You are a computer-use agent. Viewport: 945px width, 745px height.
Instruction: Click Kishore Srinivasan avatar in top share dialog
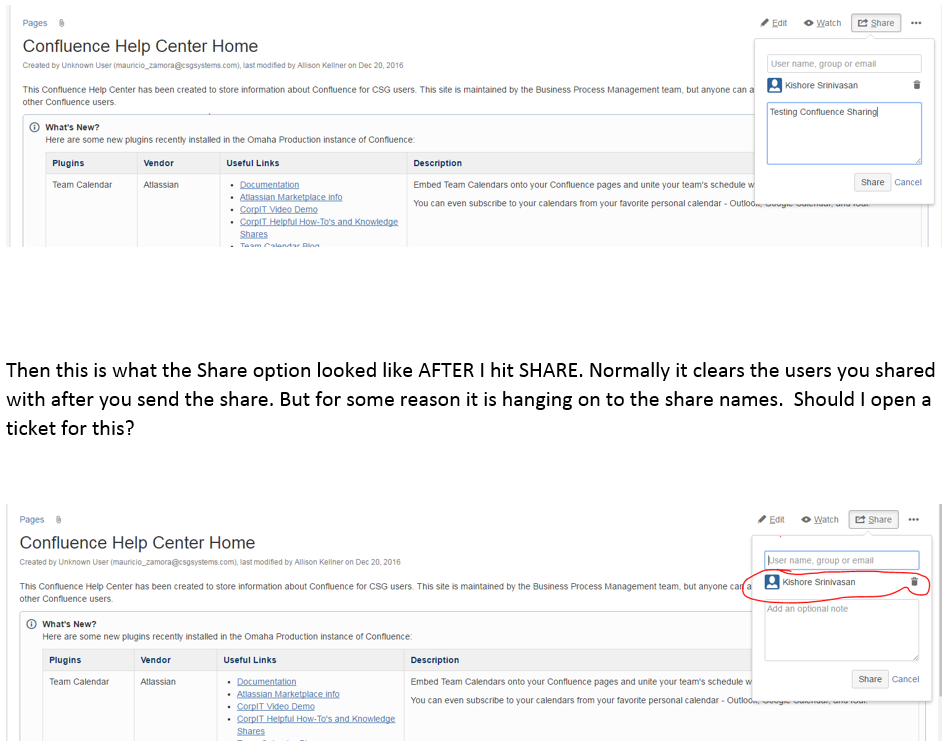click(774, 85)
